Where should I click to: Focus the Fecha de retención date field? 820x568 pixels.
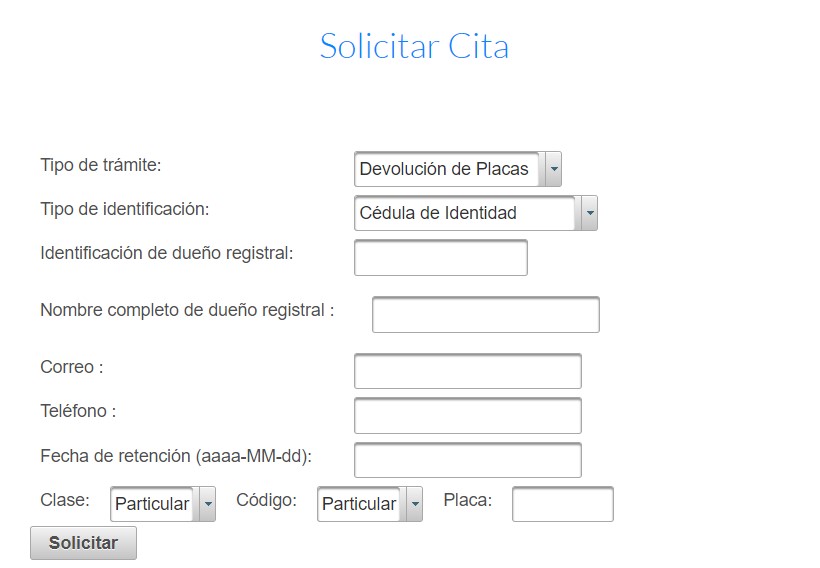[468, 460]
